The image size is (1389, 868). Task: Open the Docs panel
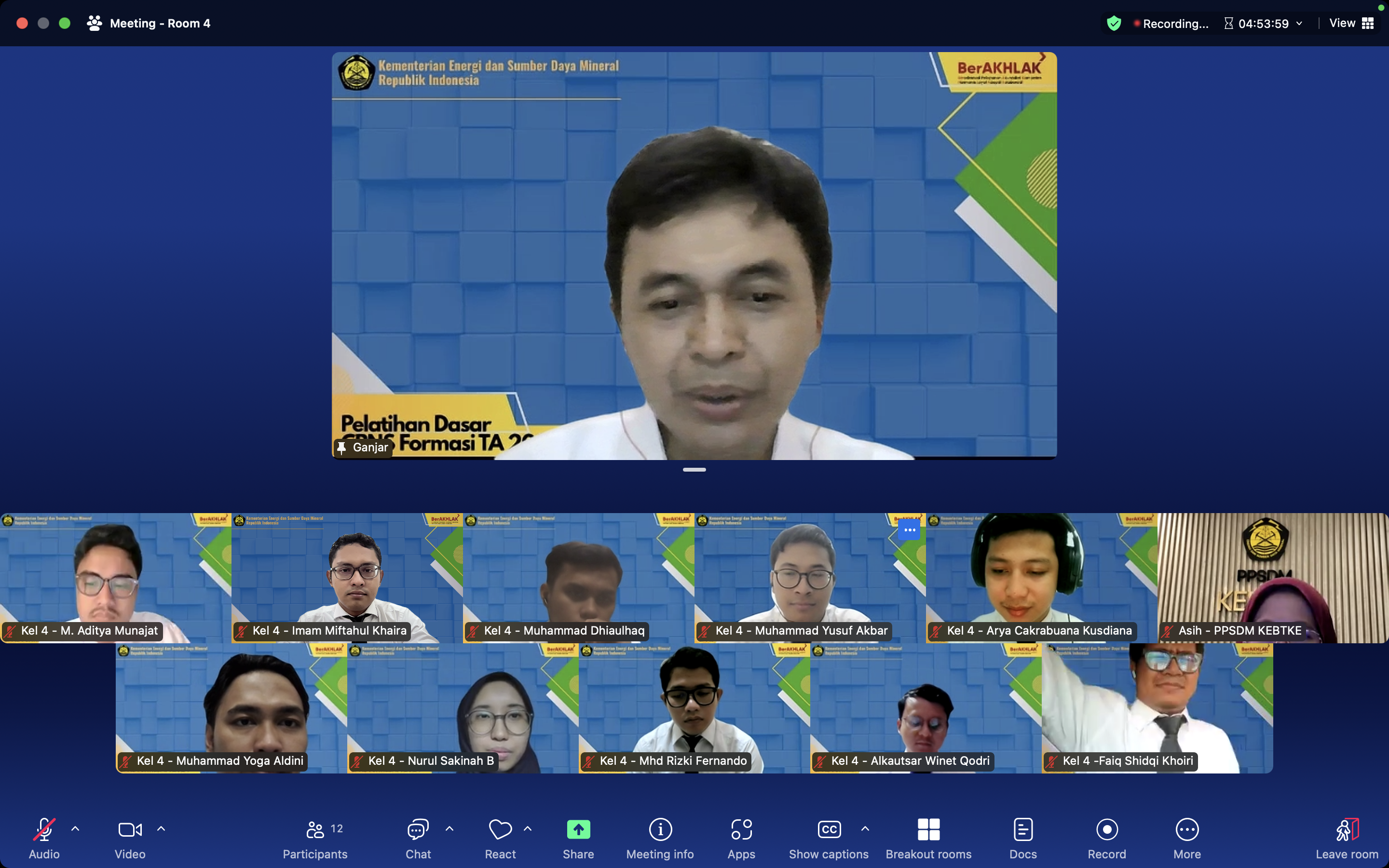click(x=1023, y=838)
